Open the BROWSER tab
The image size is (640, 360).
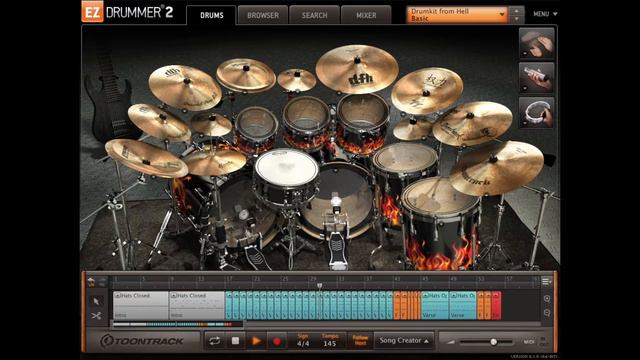pyautogui.click(x=263, y=15)
